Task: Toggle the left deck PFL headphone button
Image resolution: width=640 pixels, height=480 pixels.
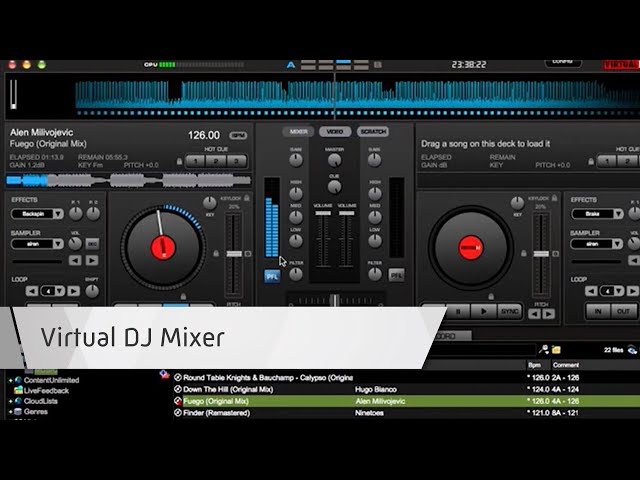Action: [x=272, y=276]
